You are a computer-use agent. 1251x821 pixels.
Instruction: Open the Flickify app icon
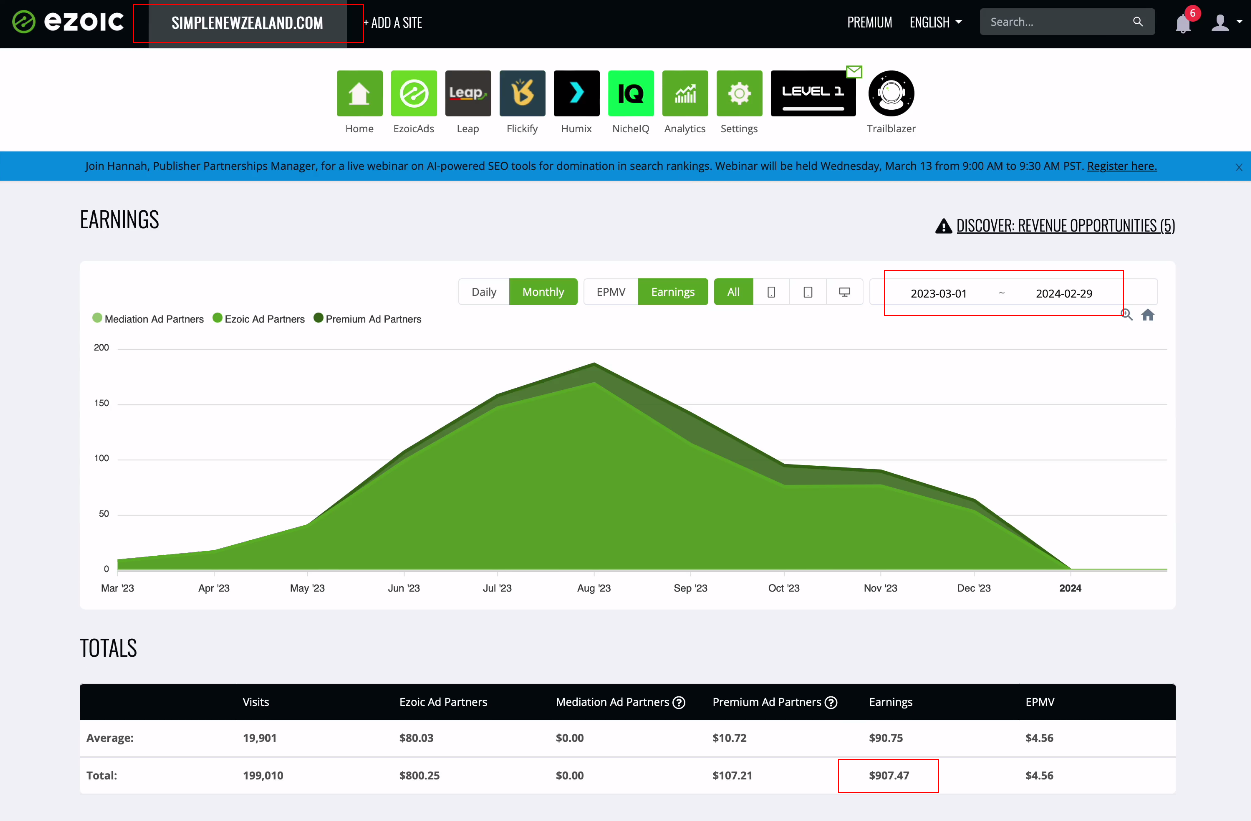tap(522, 93)
